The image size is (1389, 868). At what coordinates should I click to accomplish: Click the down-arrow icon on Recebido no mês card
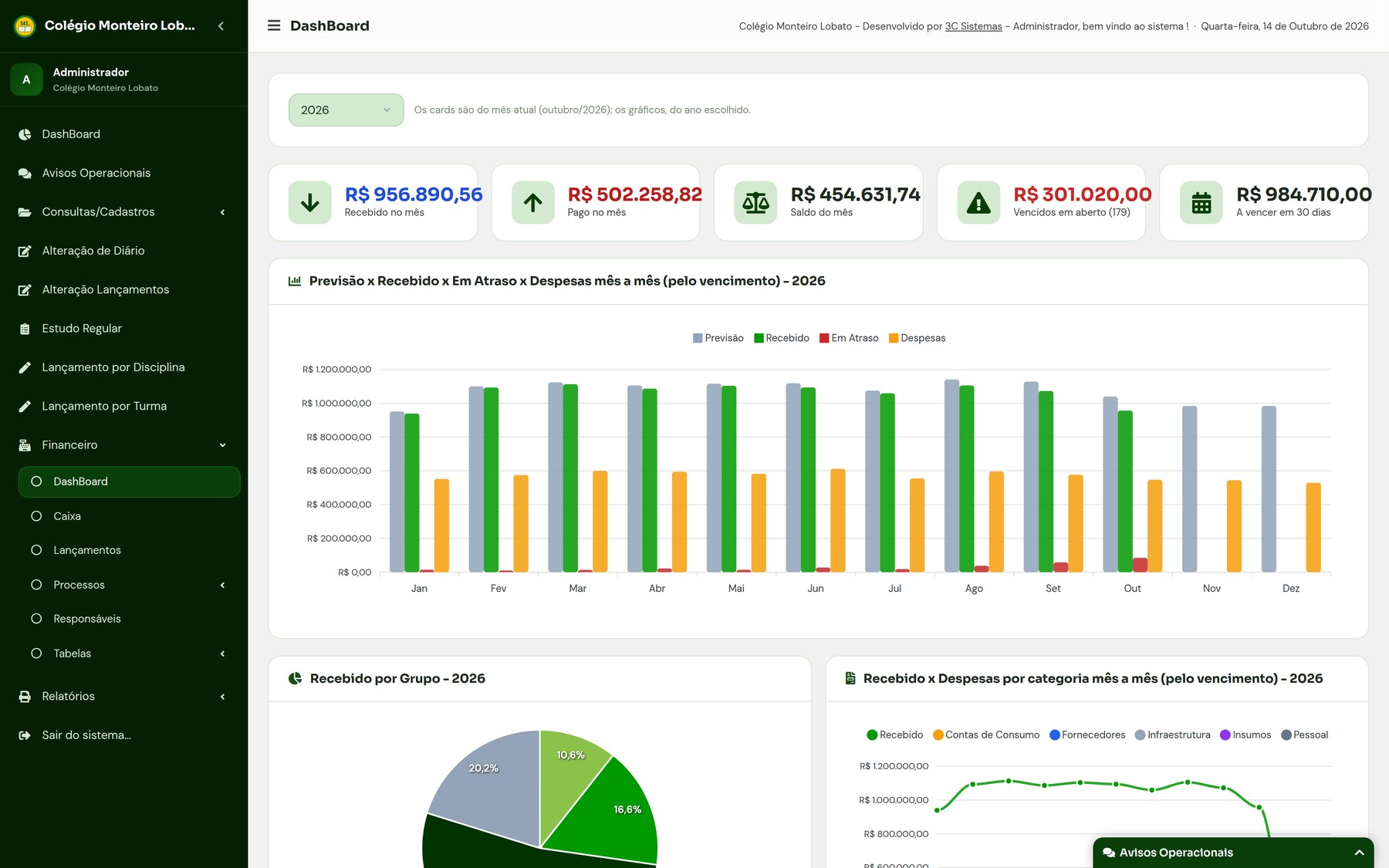click(x=310, y=203)
